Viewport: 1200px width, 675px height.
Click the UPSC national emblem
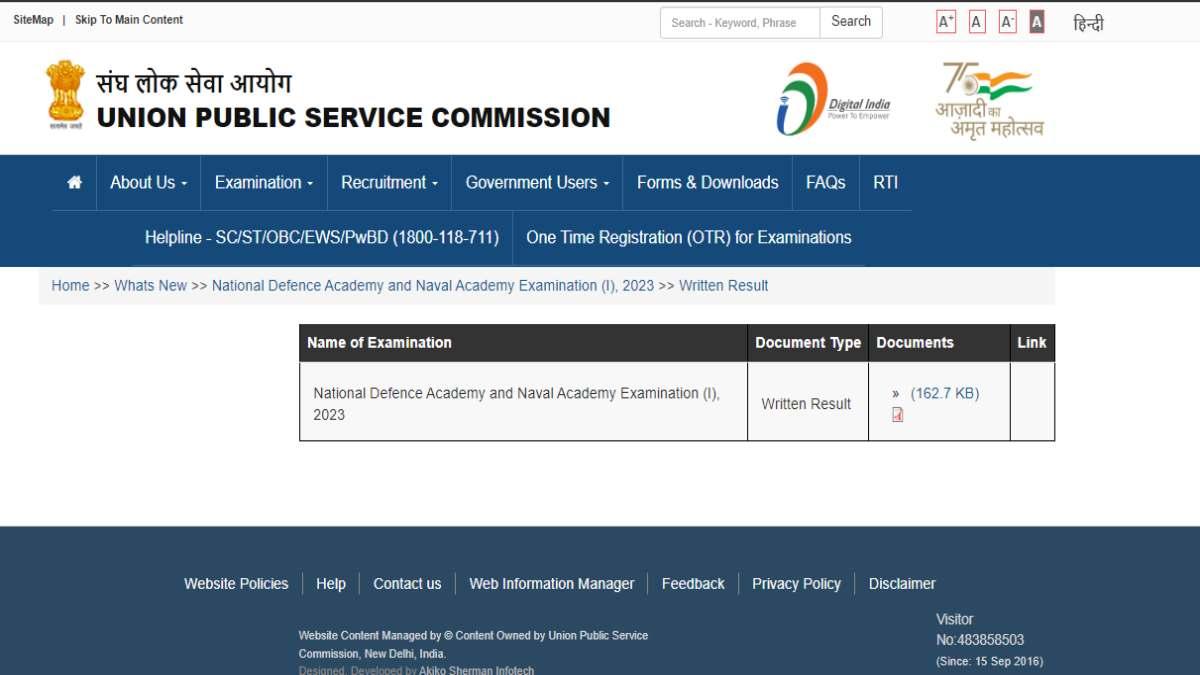(x=64, y=92)
